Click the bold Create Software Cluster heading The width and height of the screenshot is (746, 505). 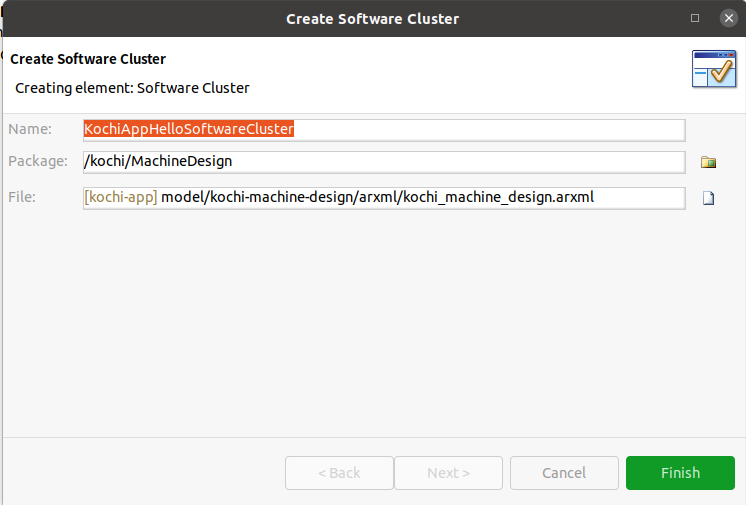(x=88, y=59)
